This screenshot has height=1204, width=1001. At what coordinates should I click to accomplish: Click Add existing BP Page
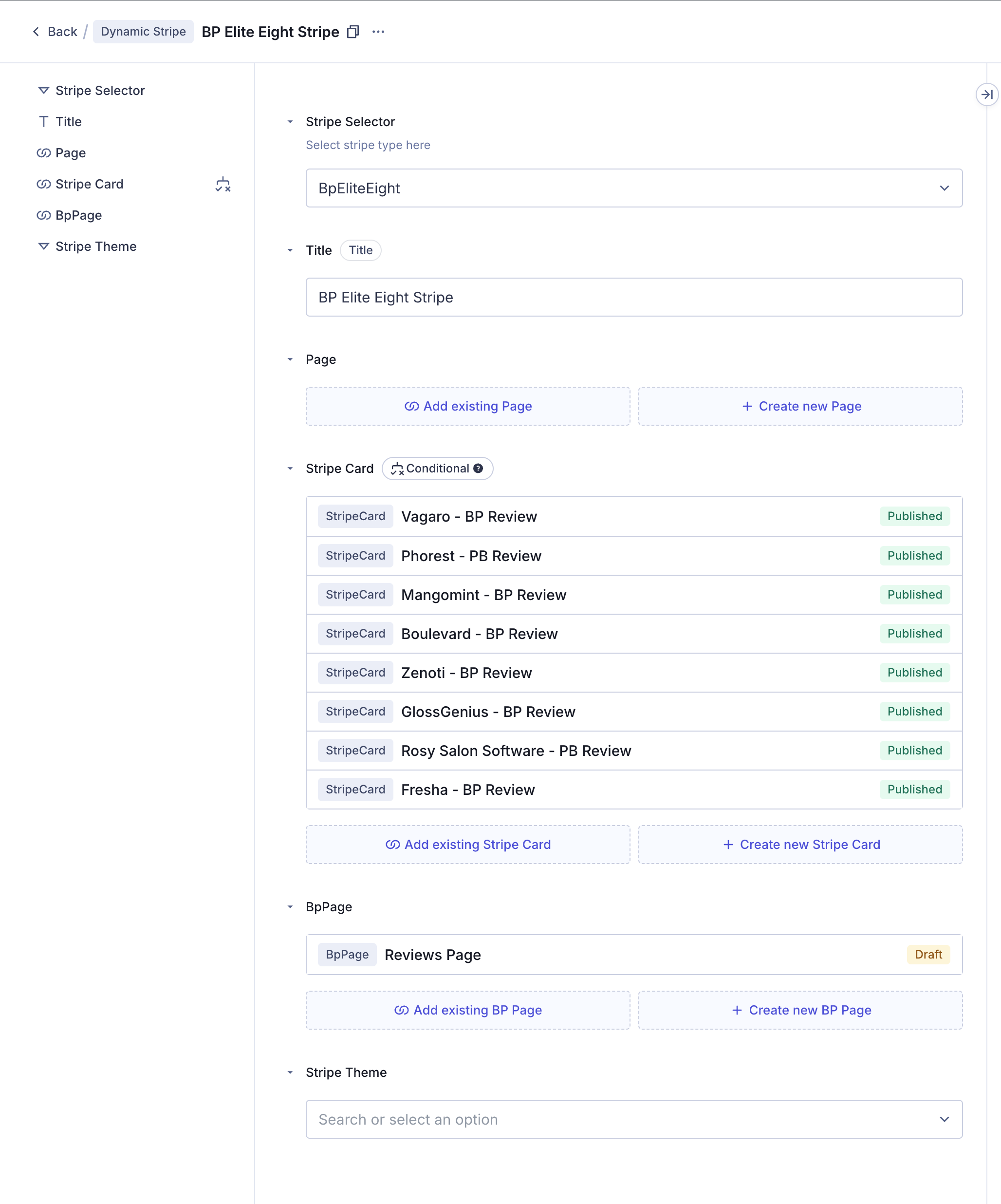467,1010
